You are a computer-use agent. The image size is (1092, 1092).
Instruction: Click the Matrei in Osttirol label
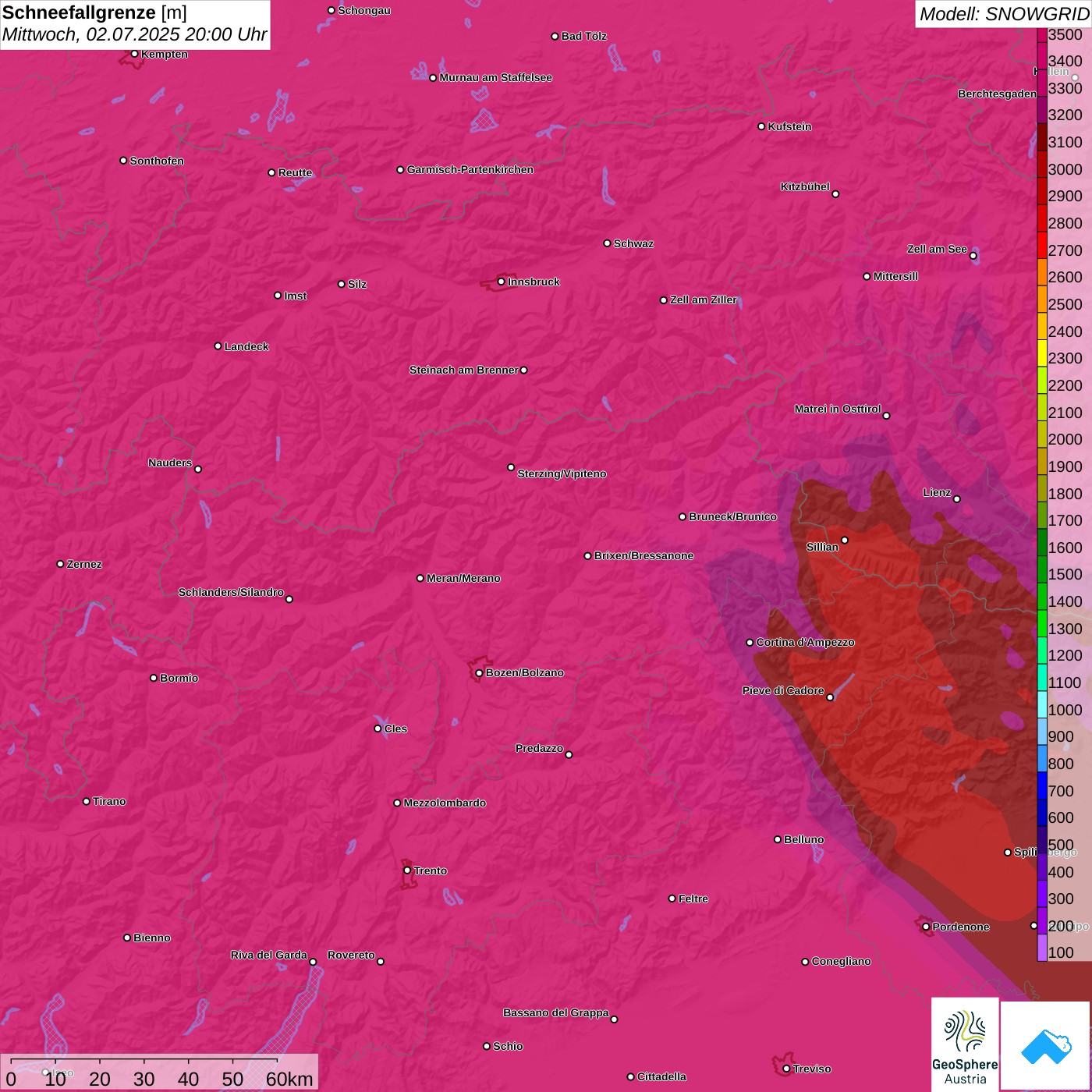(838, 409)
